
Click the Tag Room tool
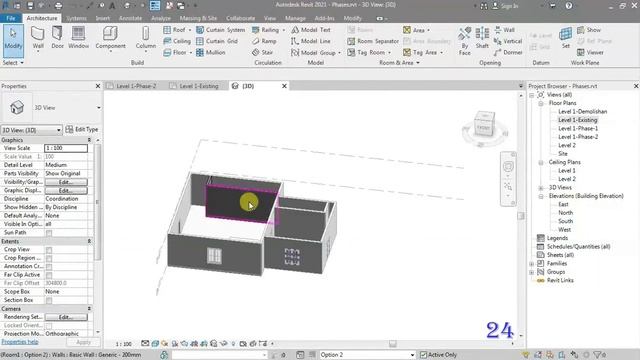pyautogui.click(x=369, y=53)
